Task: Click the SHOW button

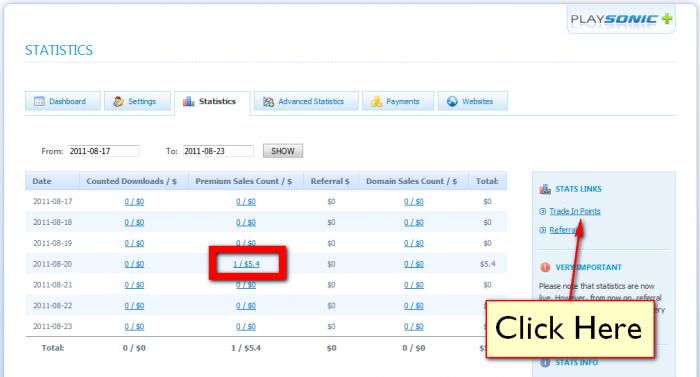Action: tap(283, 151)
